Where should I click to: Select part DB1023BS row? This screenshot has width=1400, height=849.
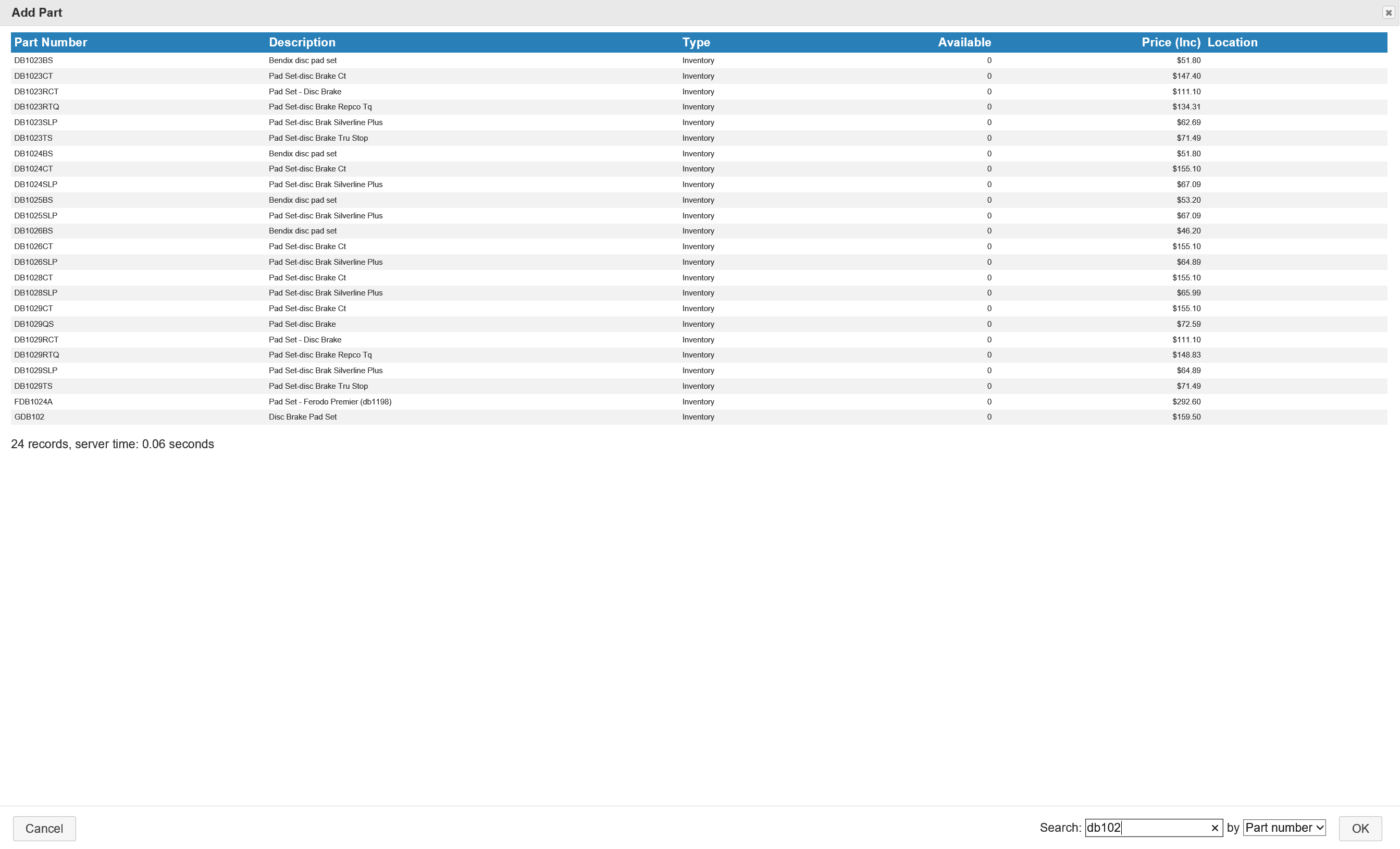point(699,60)
